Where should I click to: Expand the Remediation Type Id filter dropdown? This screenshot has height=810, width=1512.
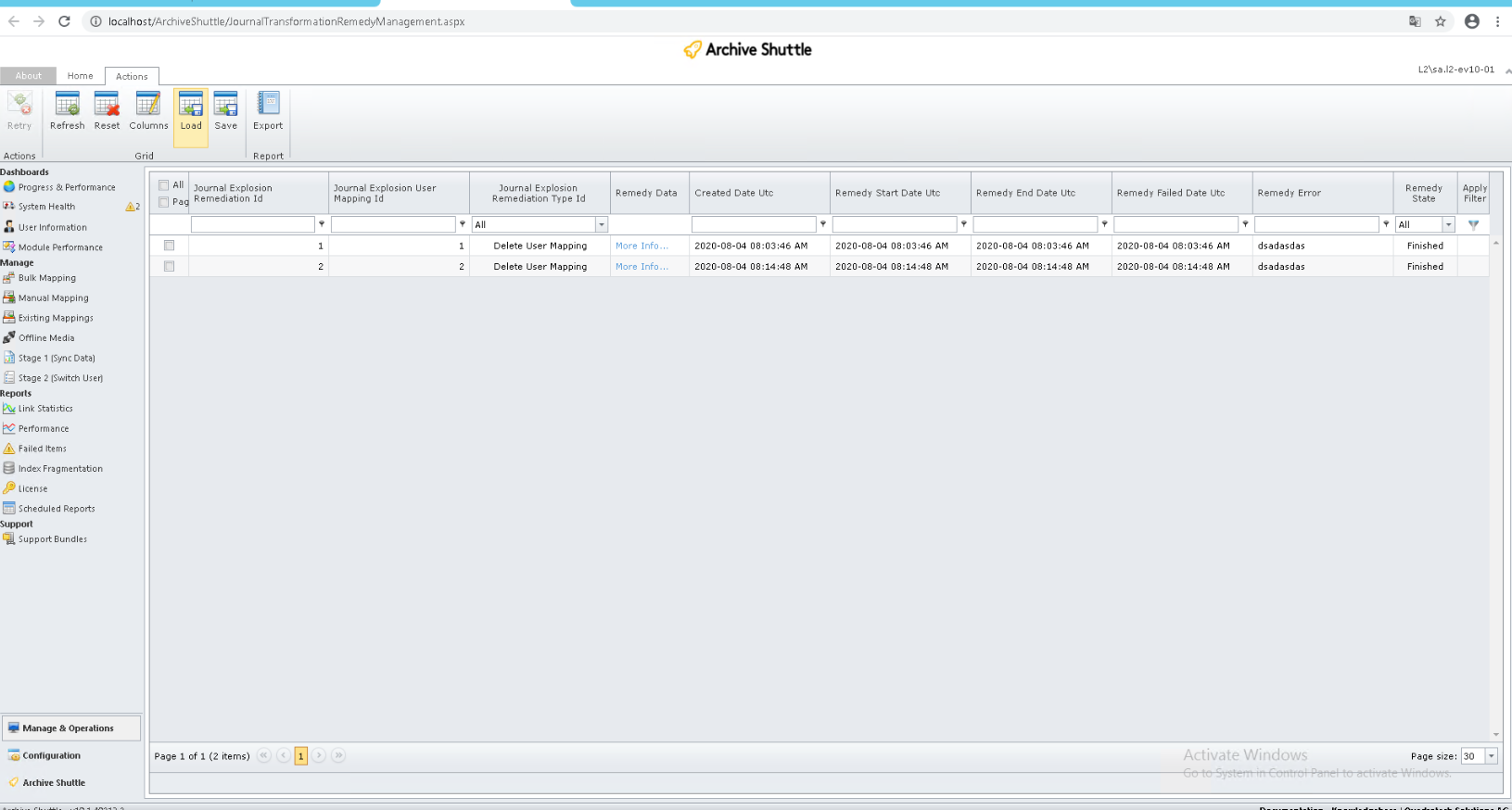coord(601,224)
